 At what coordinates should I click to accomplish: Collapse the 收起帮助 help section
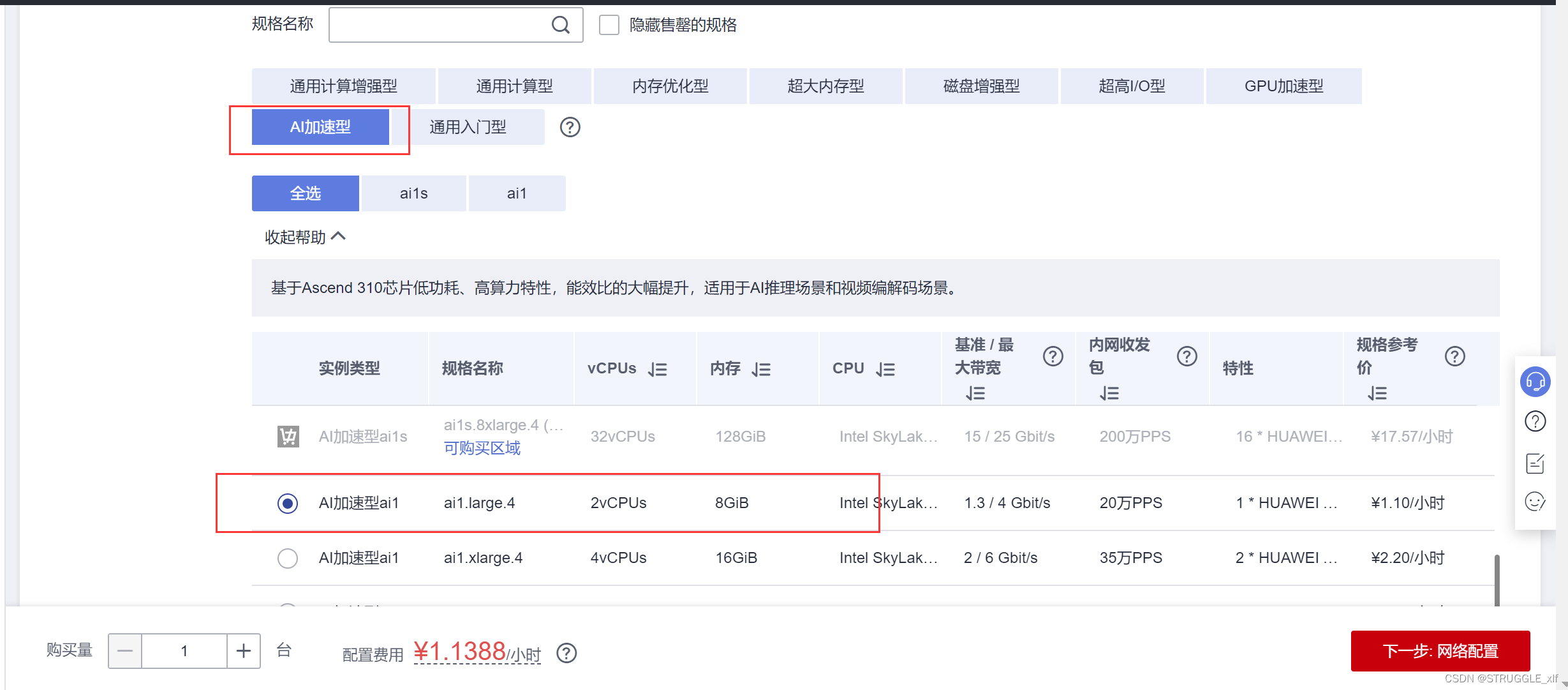[x=305, y=237]
